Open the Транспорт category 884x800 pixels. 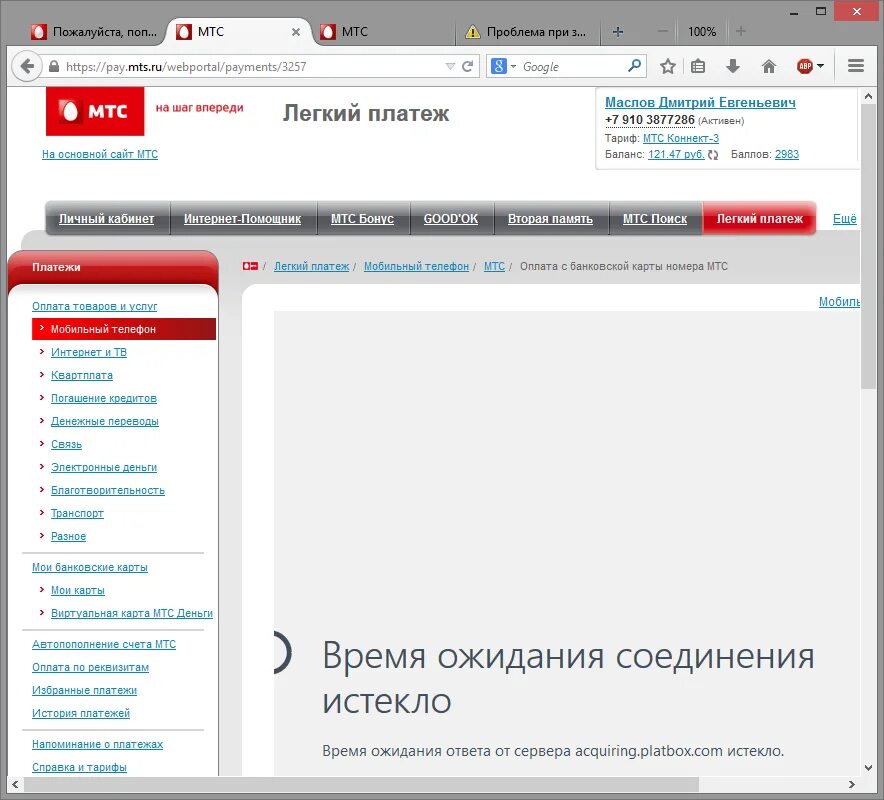click(77, 514)
